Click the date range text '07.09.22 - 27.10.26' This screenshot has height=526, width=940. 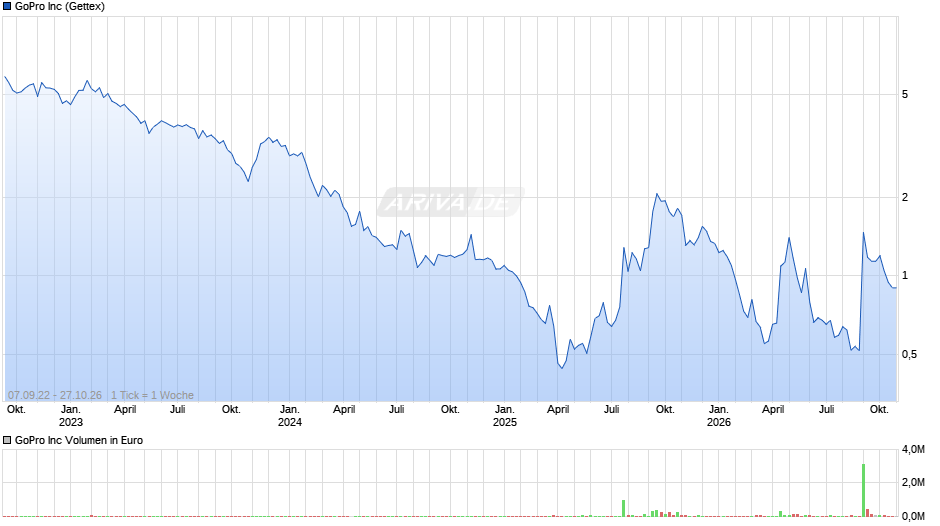tap(55, 395)
